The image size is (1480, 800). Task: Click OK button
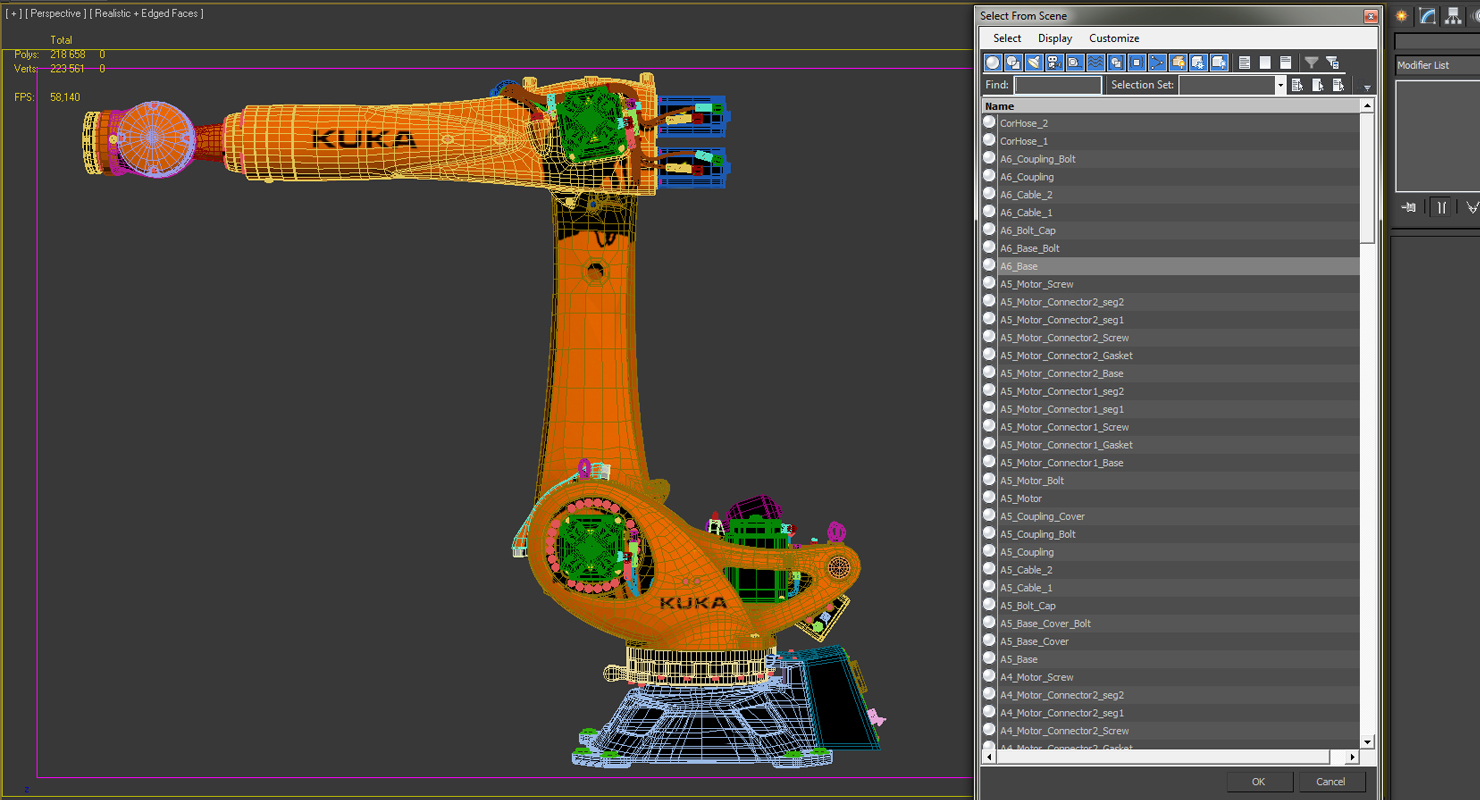click(x=1258, y=781)
